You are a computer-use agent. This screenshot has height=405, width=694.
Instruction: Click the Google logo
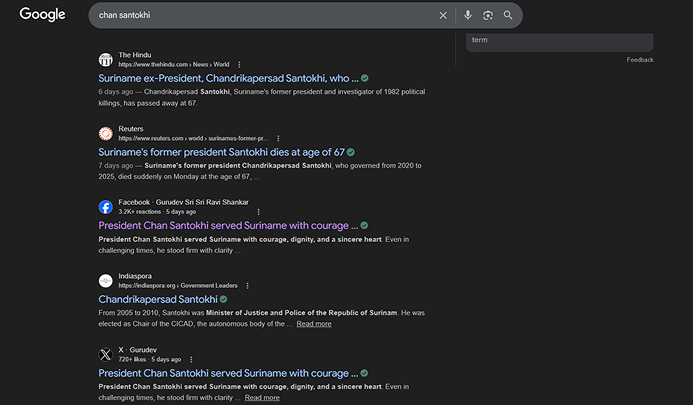pos(42,15)
